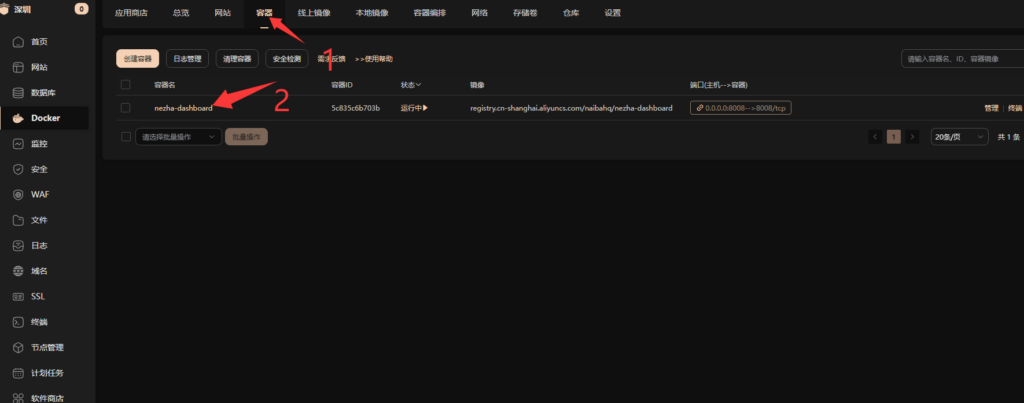1024x403 pixels.
Task: Open the 软件商店 grid icon in sidebar
Action: tap(18, 398)
